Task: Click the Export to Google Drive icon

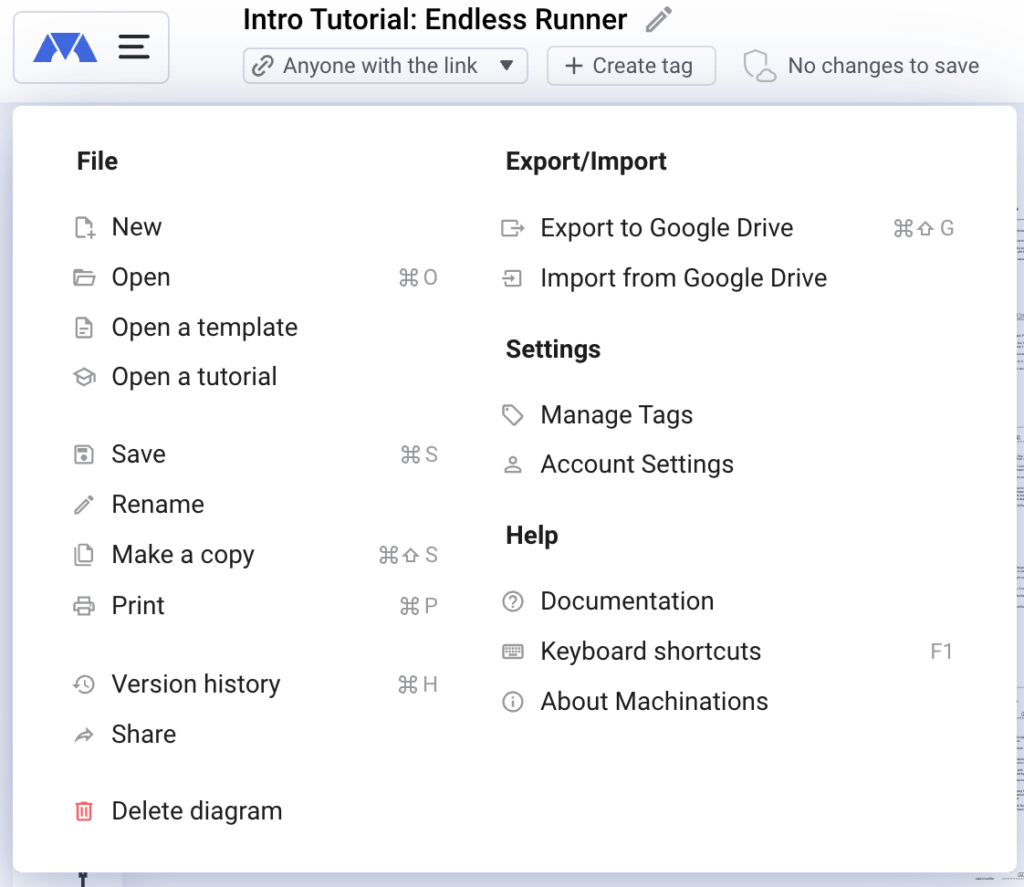Action: (x=513, y=228)
